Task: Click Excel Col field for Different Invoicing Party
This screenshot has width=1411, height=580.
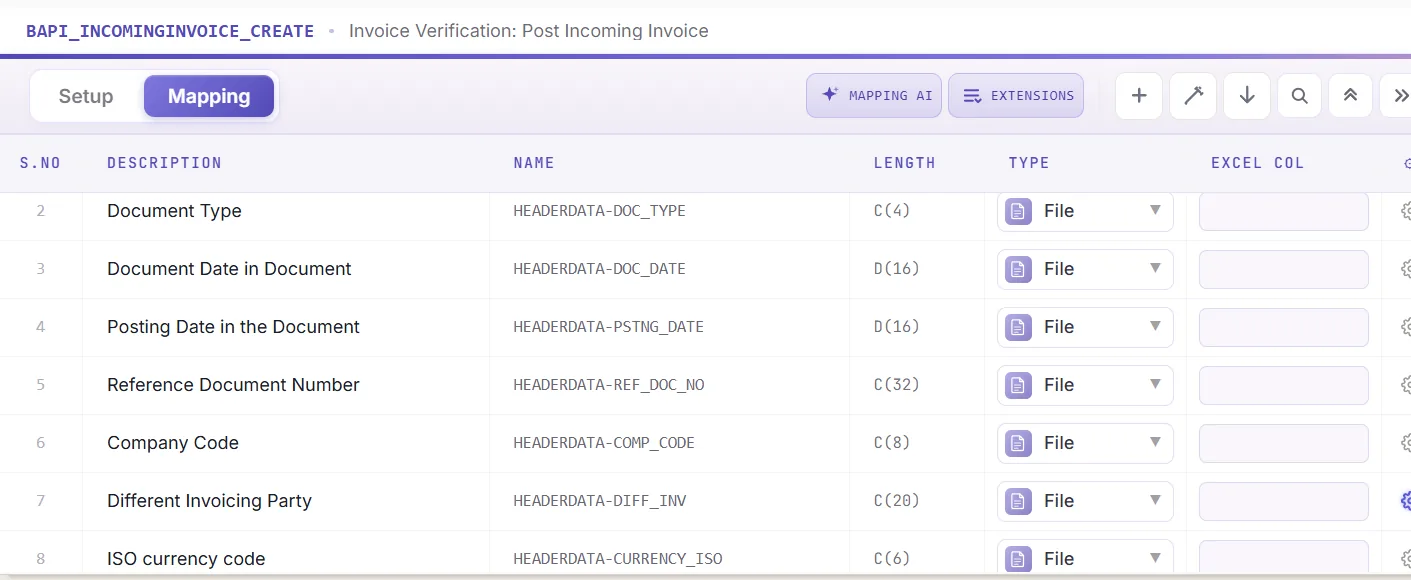Action: tap(1284, 501)
